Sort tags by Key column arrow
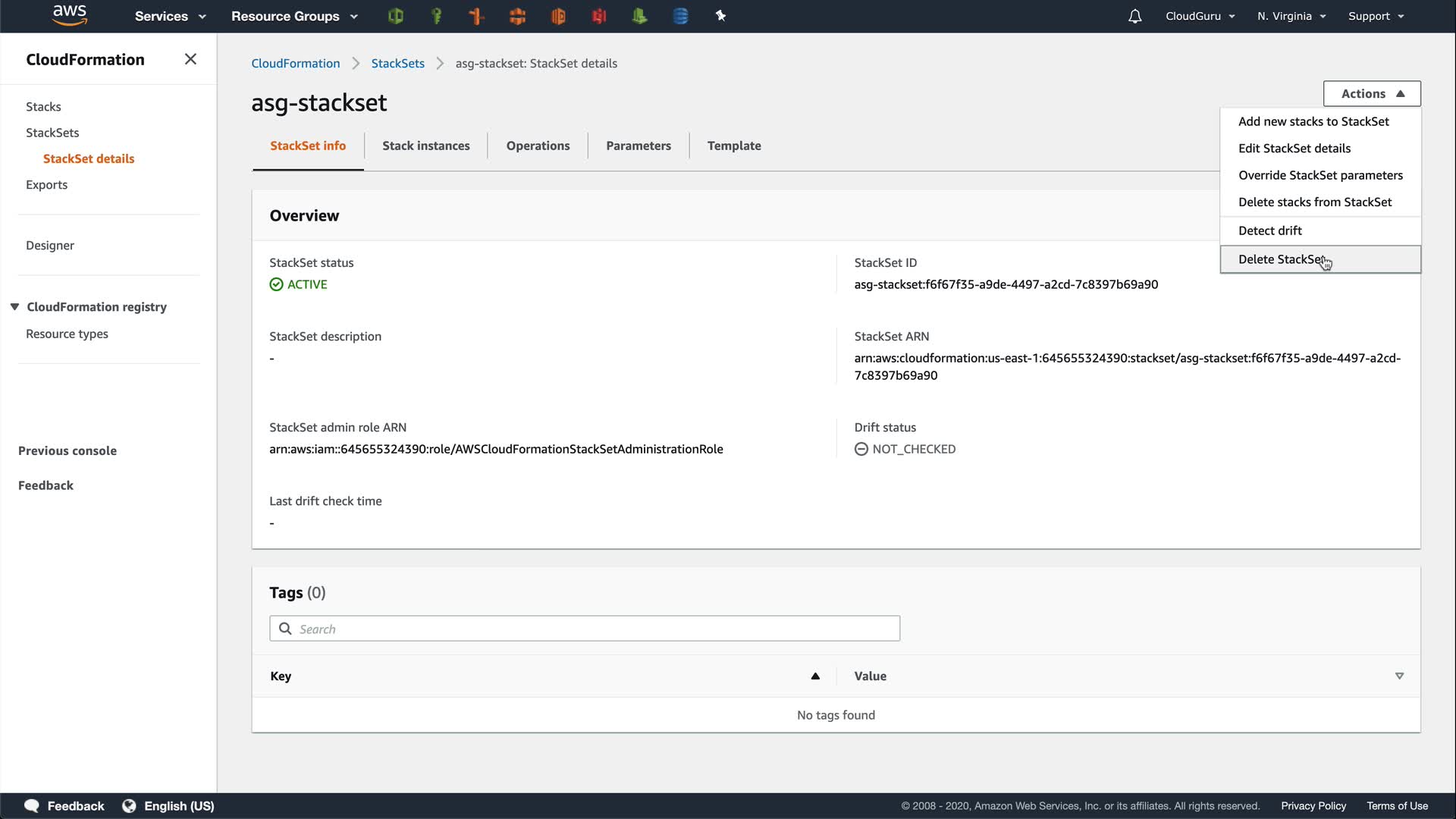Viewport: 1456px width, 819px height. (x=815, y=676)
